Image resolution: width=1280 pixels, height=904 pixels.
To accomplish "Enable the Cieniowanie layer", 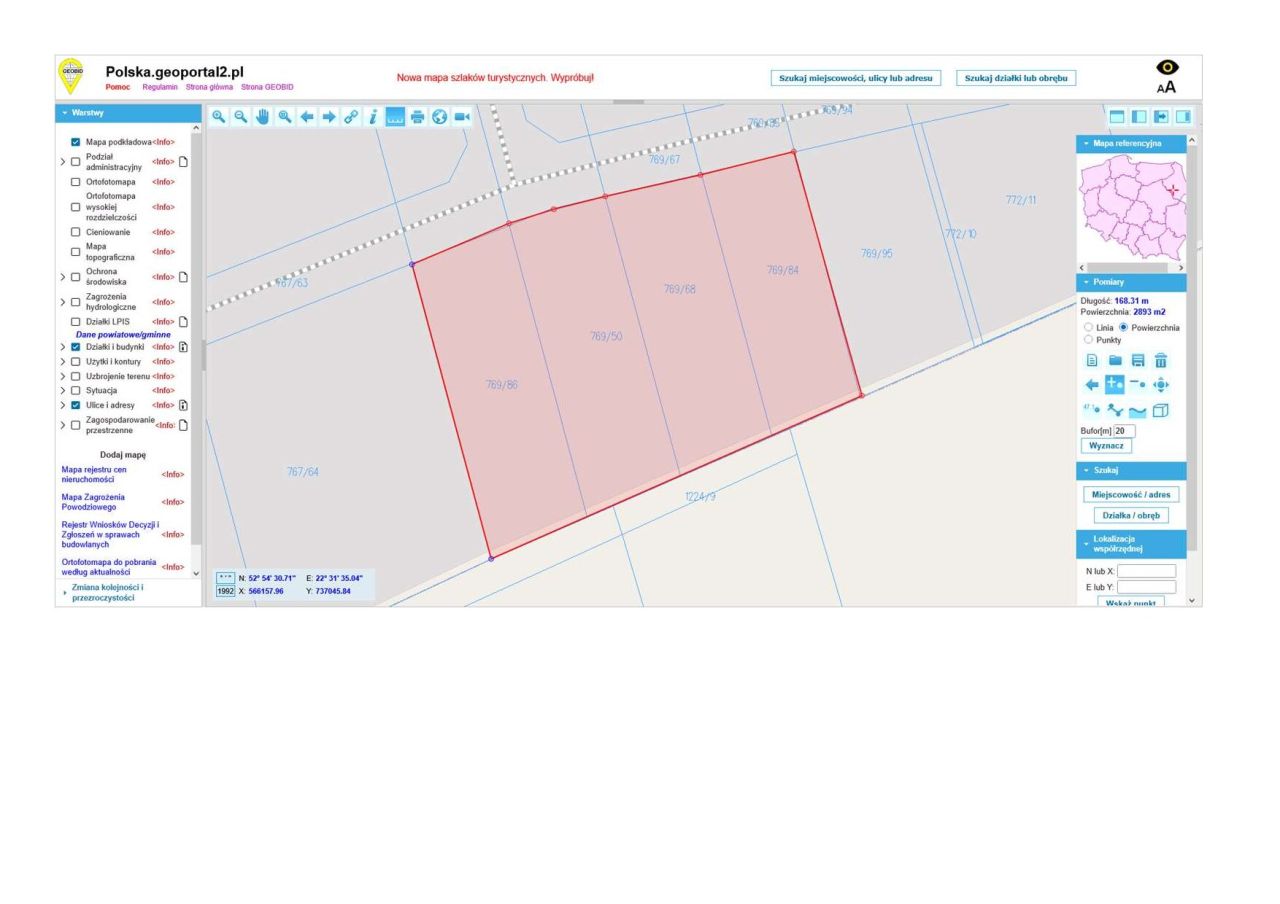I will [x=76, y=232].
